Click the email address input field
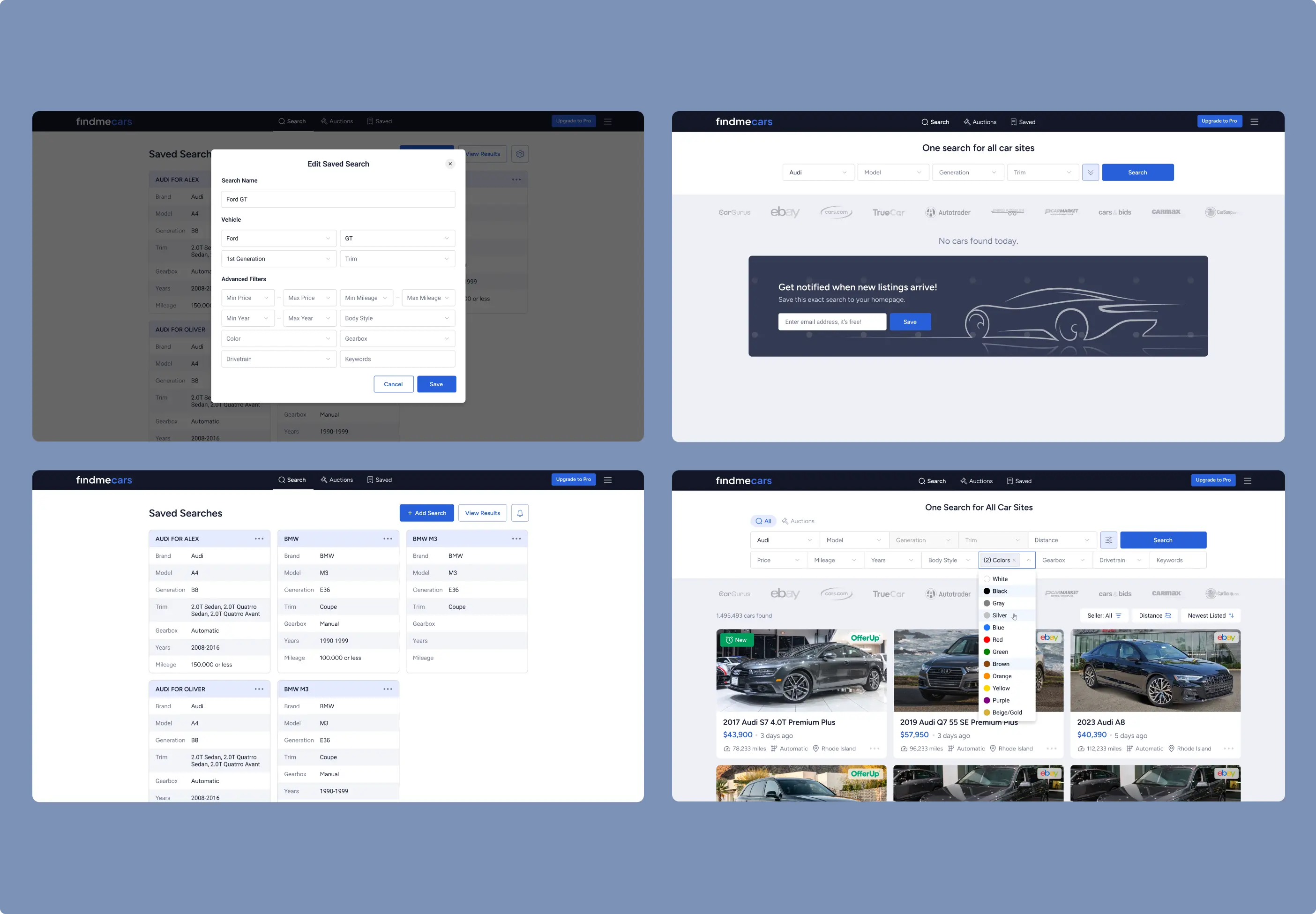This screenshot has width=1316, height=914. point(831,322)
